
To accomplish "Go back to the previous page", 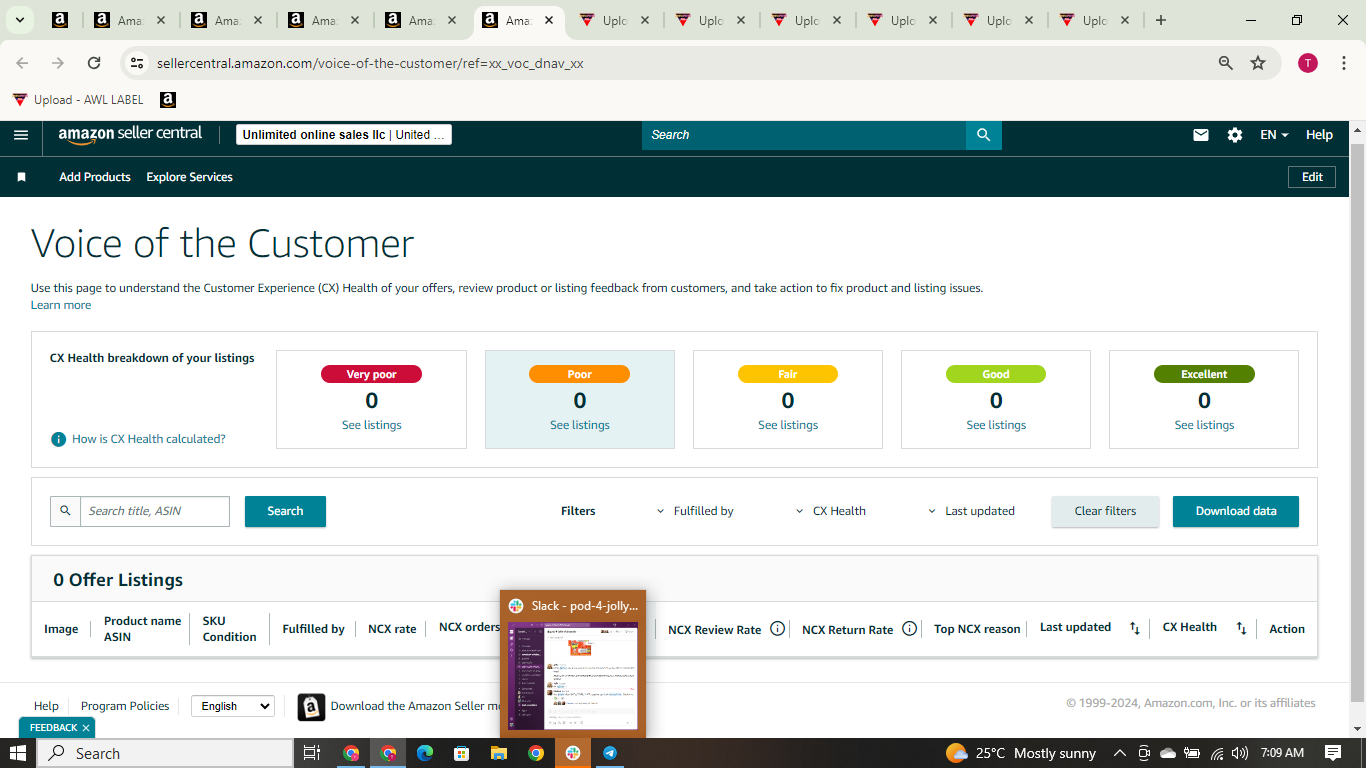I will click(x=22, y=63).
